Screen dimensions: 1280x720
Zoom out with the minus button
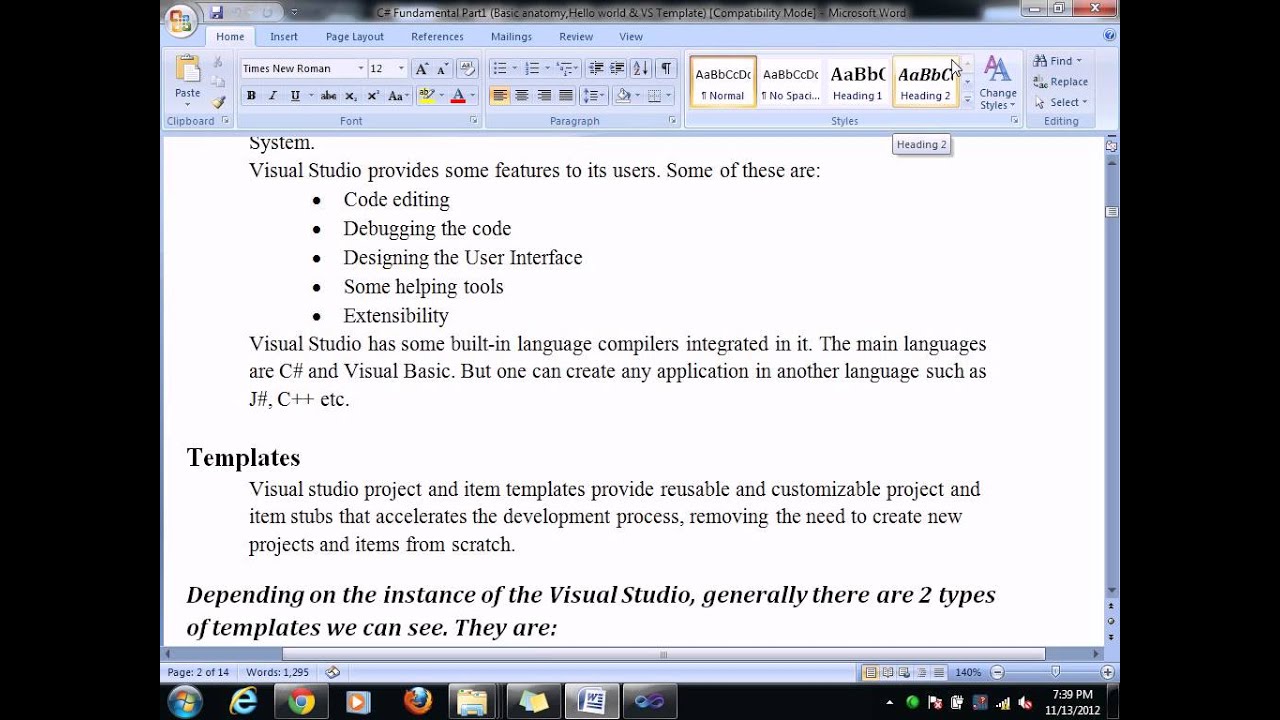(x=997, y=673)
